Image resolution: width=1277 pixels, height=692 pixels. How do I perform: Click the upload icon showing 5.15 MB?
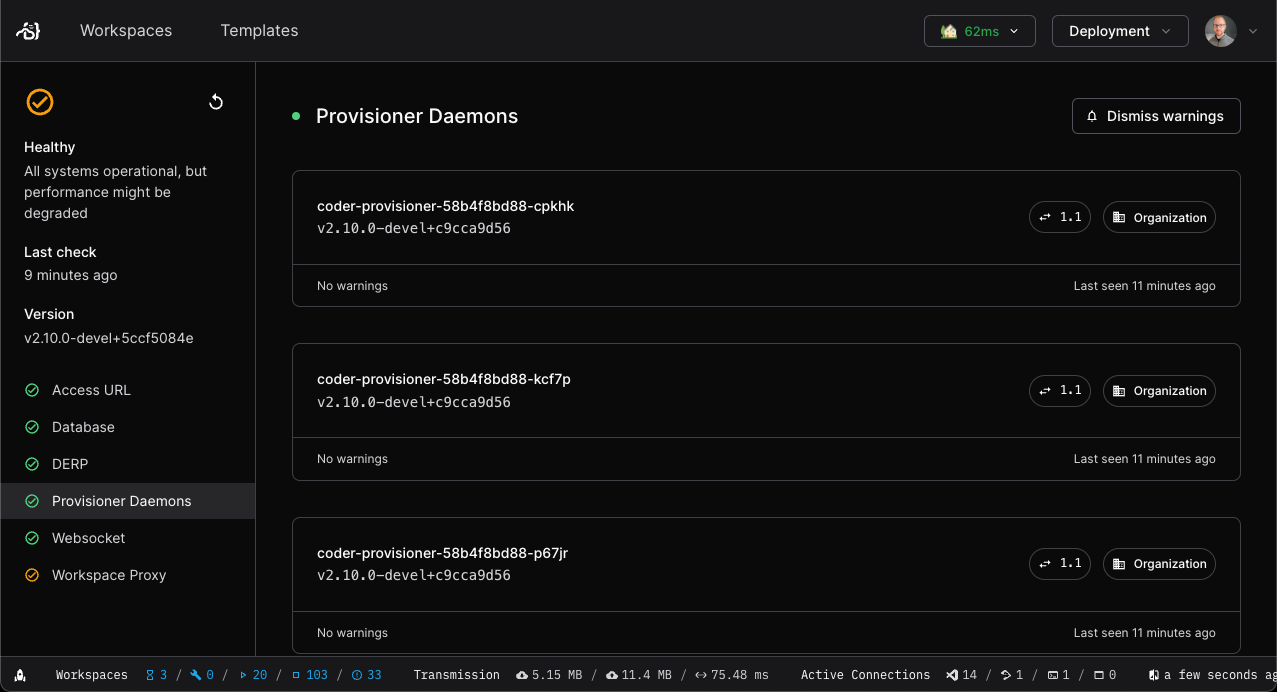tap(523, 674)
